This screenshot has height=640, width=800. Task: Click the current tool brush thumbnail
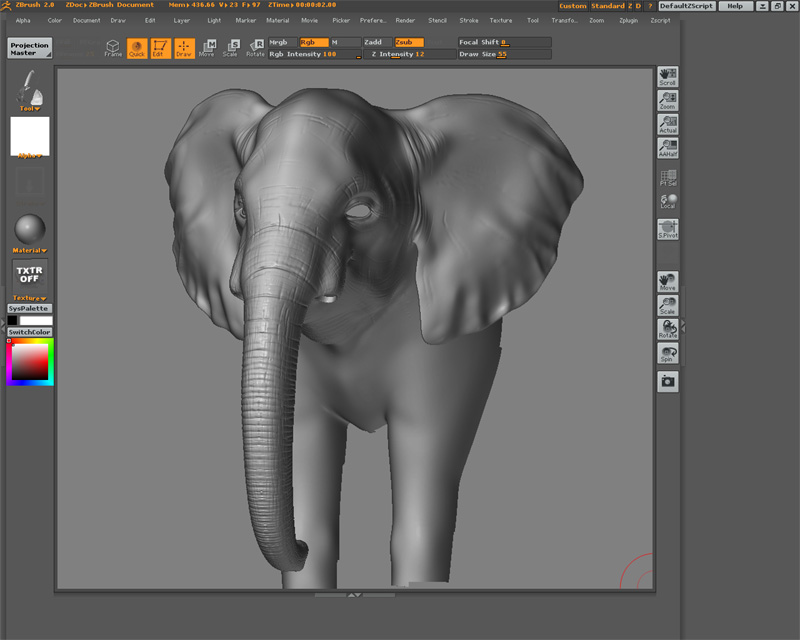pos(30,87)
